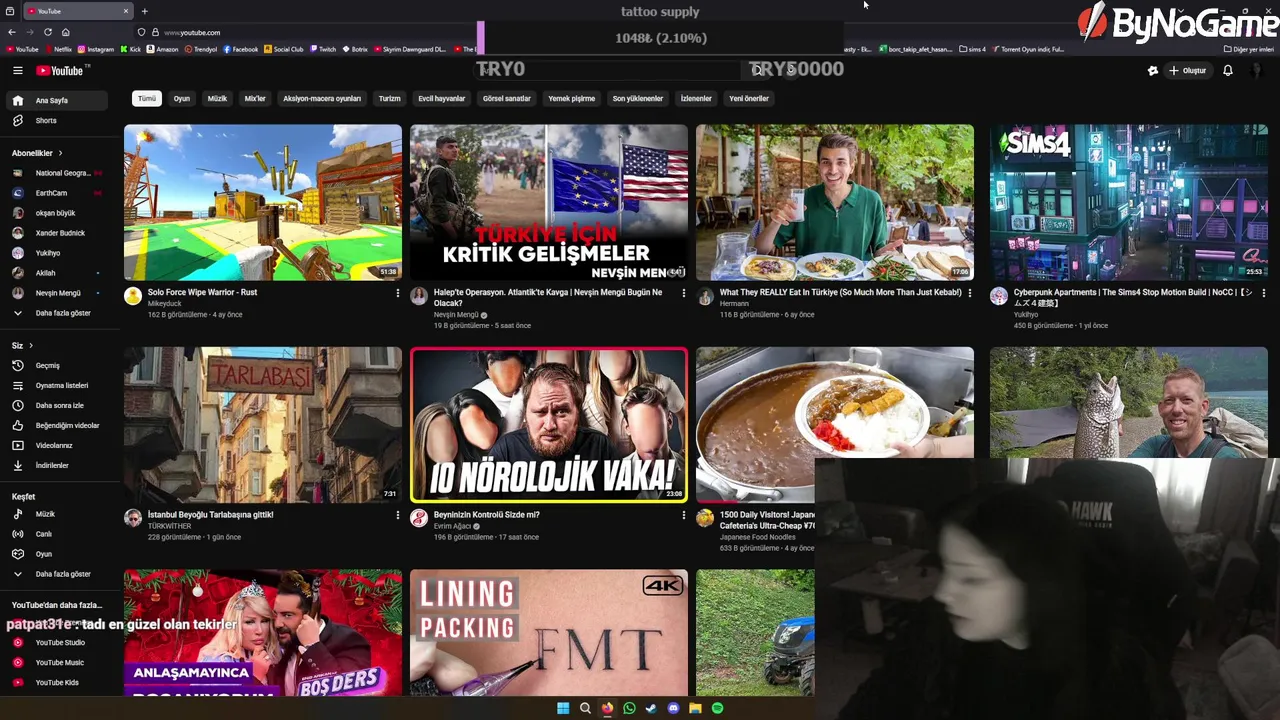The image size is (1280, 720).
Task: Open Netflix bookmark
Action: click(x=58, y=49)
